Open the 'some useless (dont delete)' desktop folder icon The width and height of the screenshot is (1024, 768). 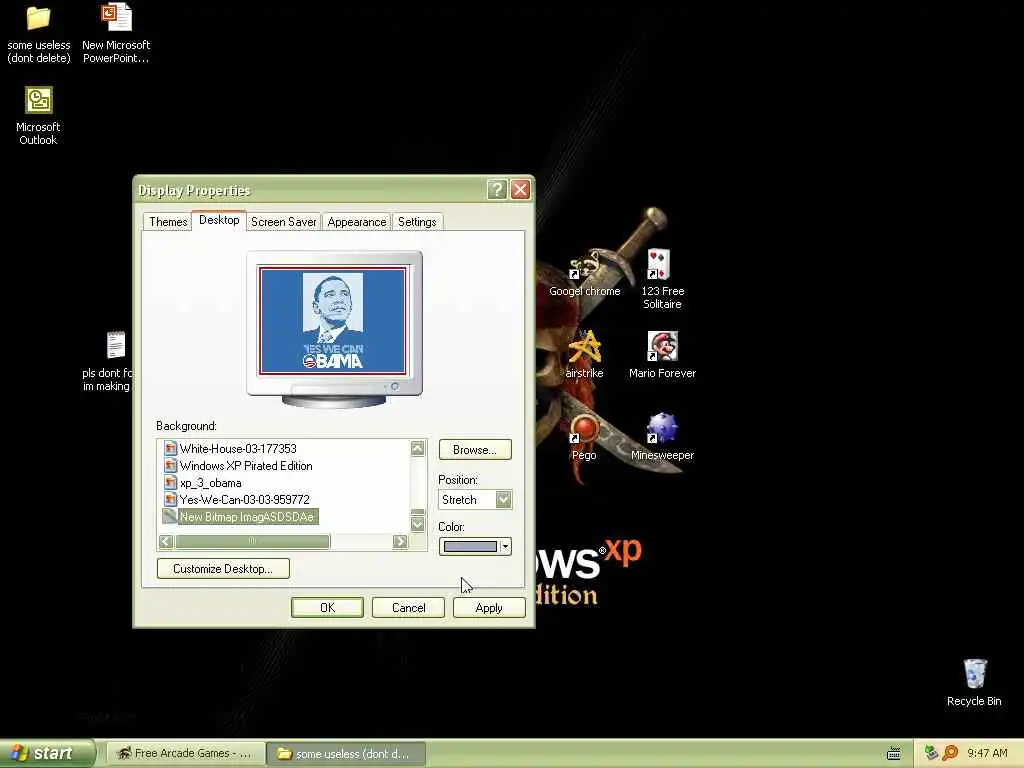point(39,18)
